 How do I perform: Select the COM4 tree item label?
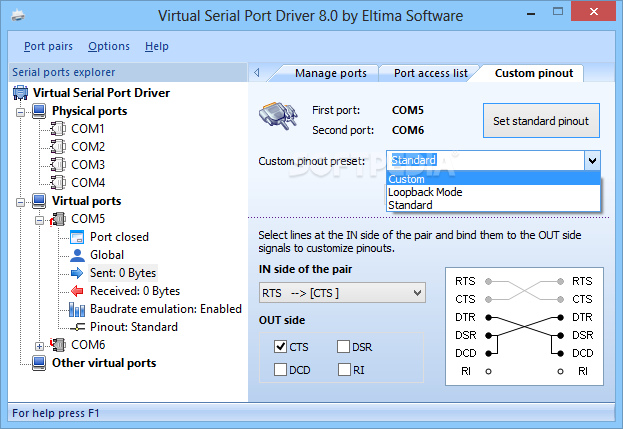point(88,183)
